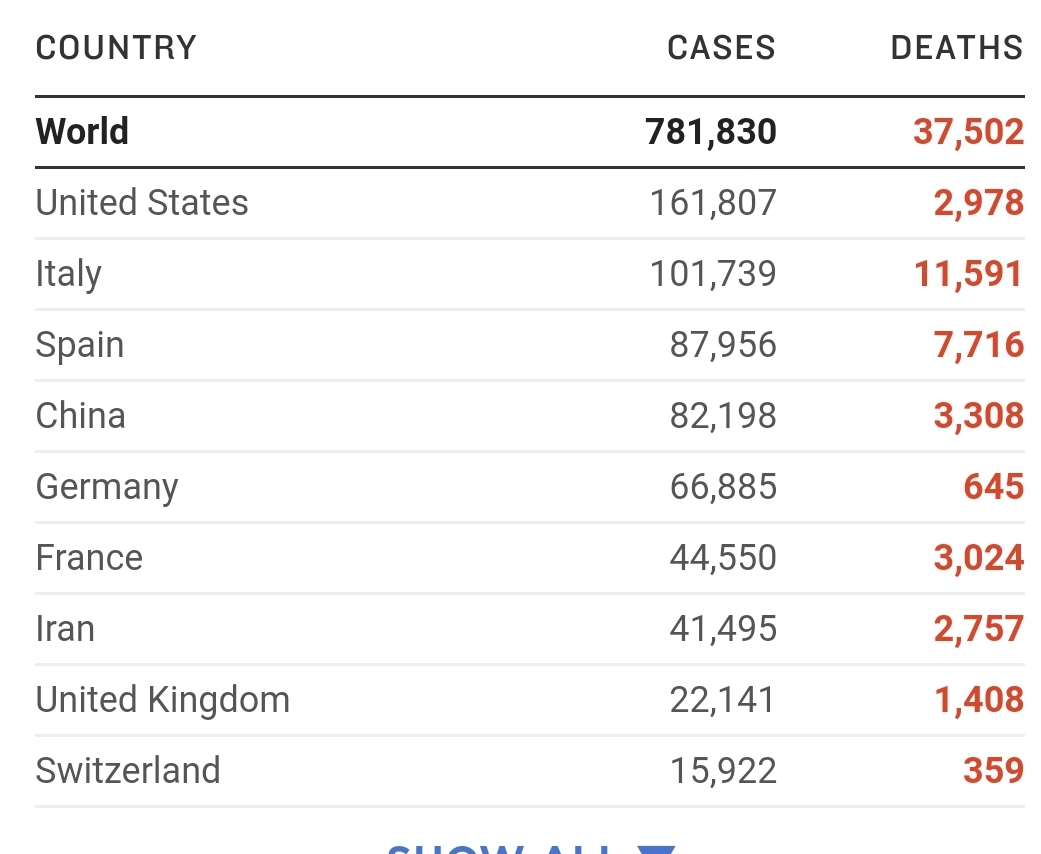The height and width of the screenshot is (854, 1041).
Task: Click the Iran row label
Action: coord(65,629)
